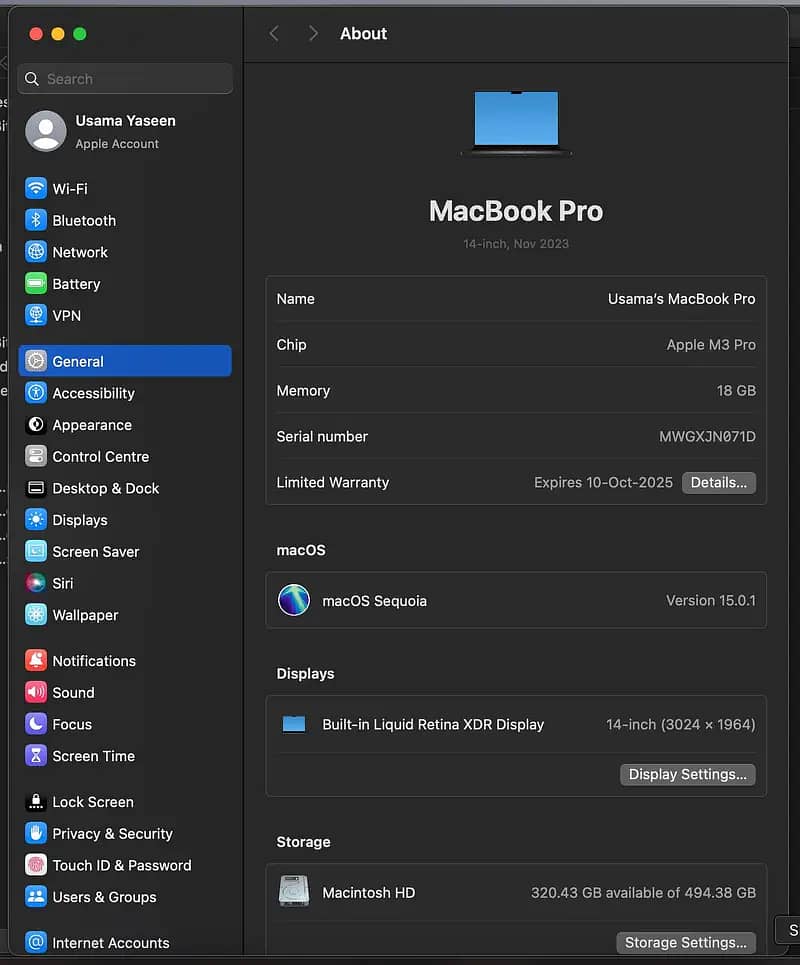Open Wi-Fi settings icon in sidebar
The width and height of the screenshot is (800, 965).
tap(36, 188)
